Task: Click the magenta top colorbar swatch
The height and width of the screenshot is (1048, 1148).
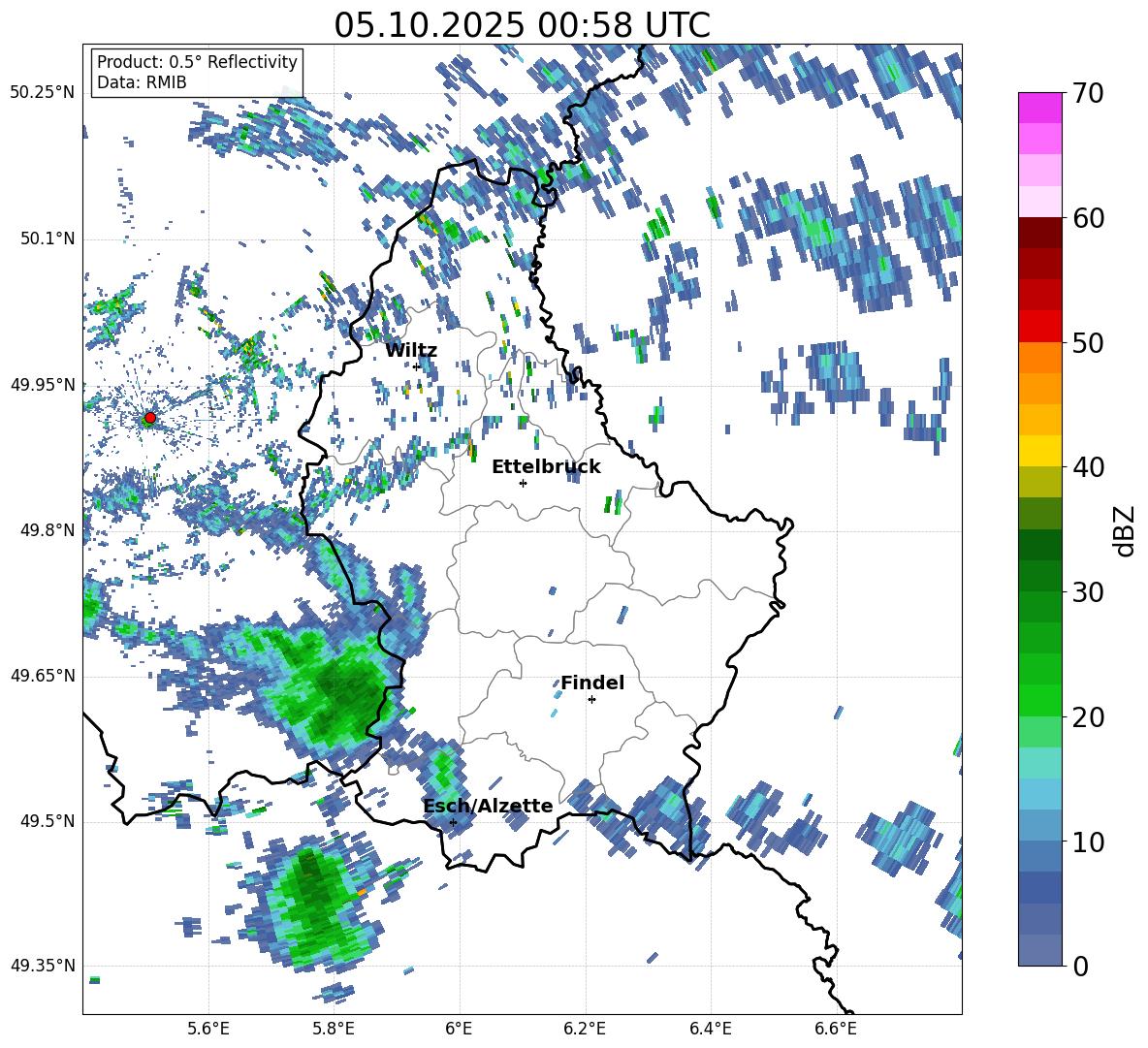Action: pyautogui.click(x=1039, y=108)
